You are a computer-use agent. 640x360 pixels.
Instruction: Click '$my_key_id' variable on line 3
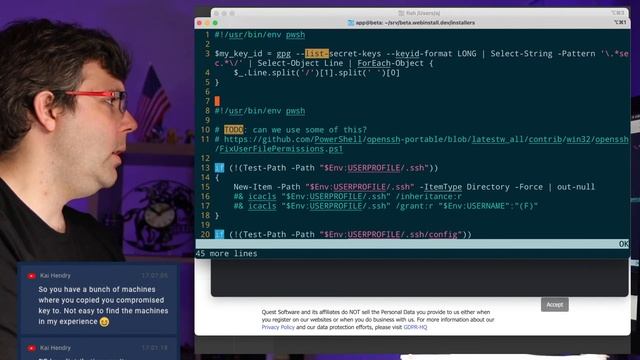238,53
